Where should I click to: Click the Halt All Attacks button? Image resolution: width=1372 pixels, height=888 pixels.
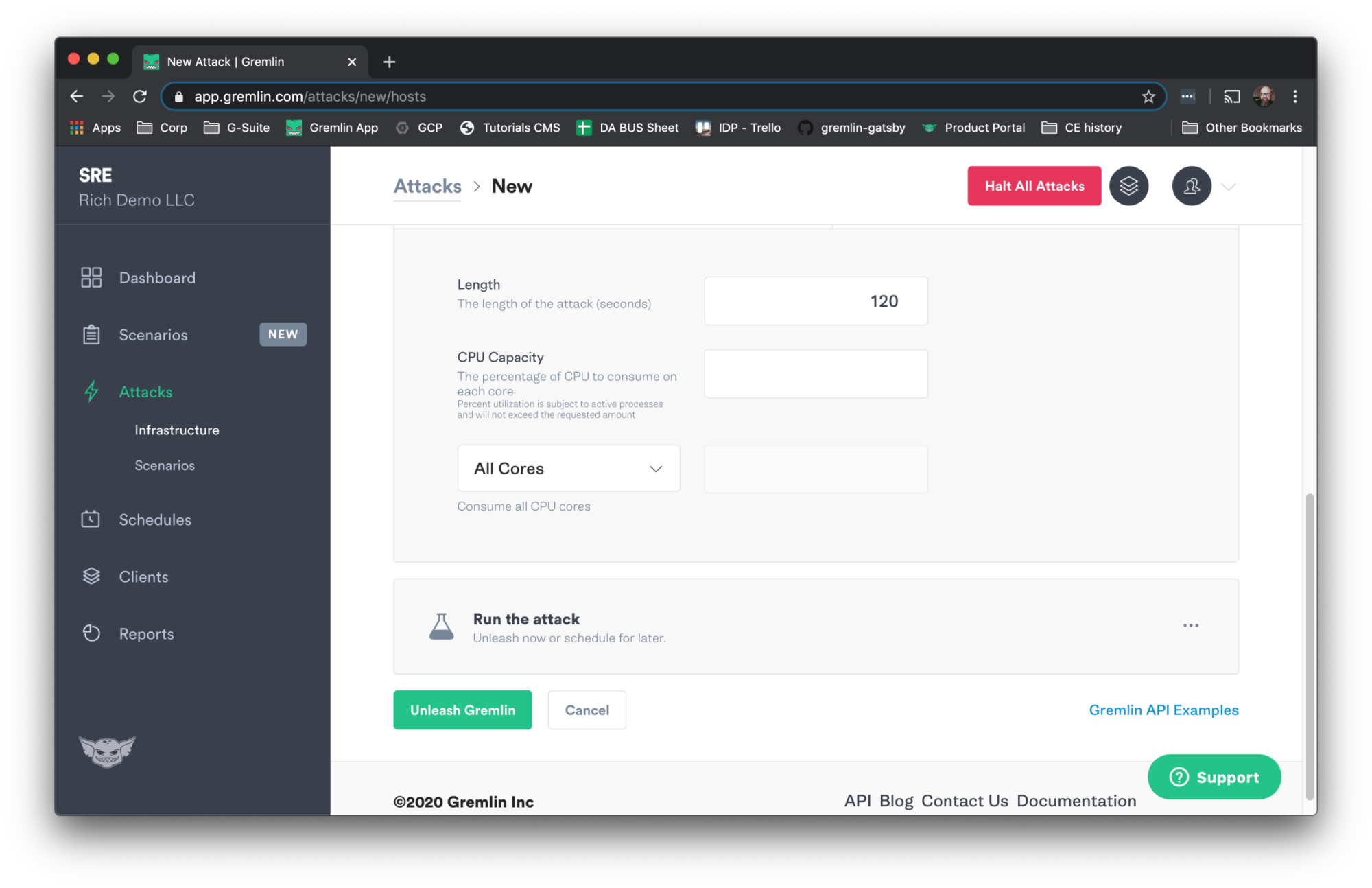click(x=1034, y=185)
